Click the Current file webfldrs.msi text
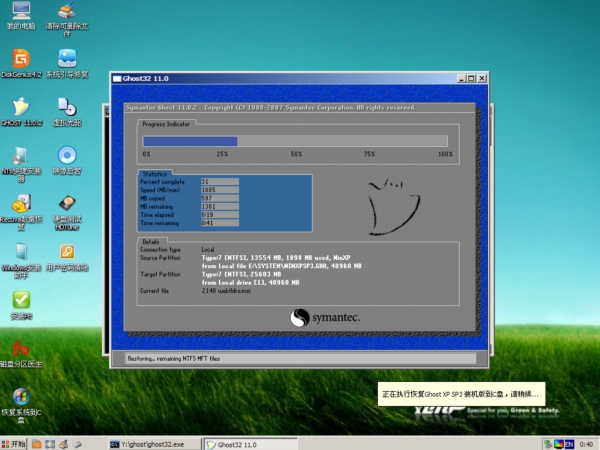This screenshot has width=600, height=450. [x=226, y=291]
